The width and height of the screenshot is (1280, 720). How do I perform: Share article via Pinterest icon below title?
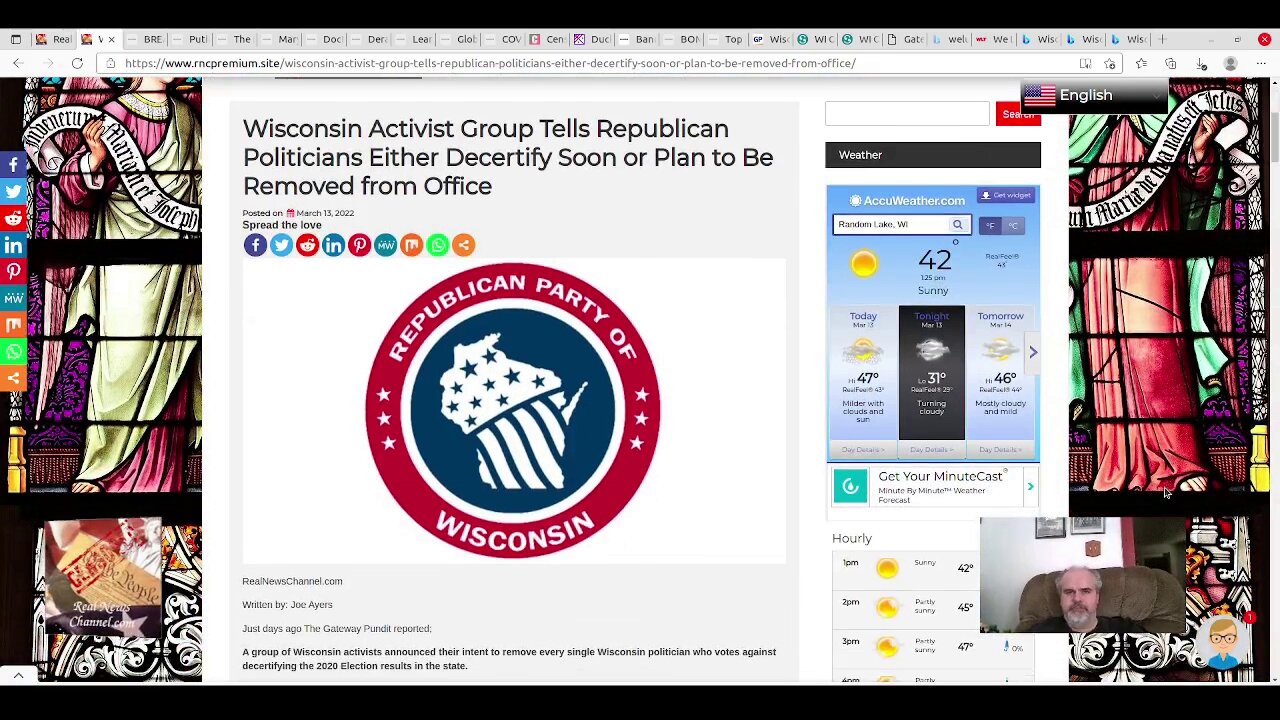(359, 245)
